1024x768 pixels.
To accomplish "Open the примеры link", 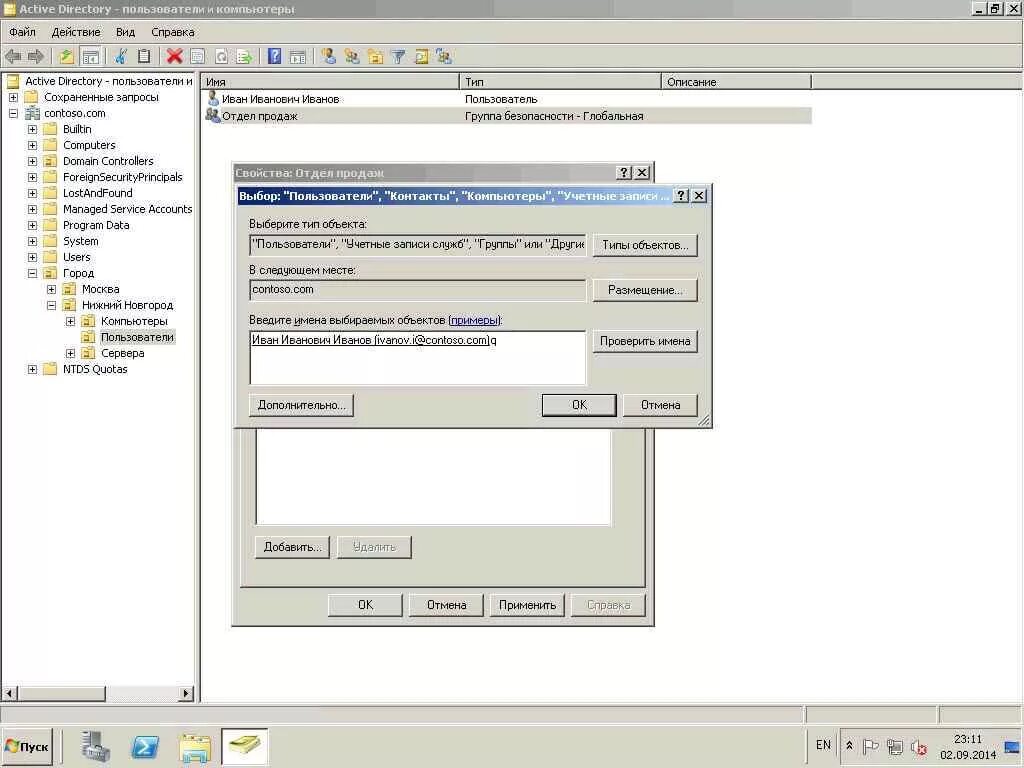I will 475,320.
